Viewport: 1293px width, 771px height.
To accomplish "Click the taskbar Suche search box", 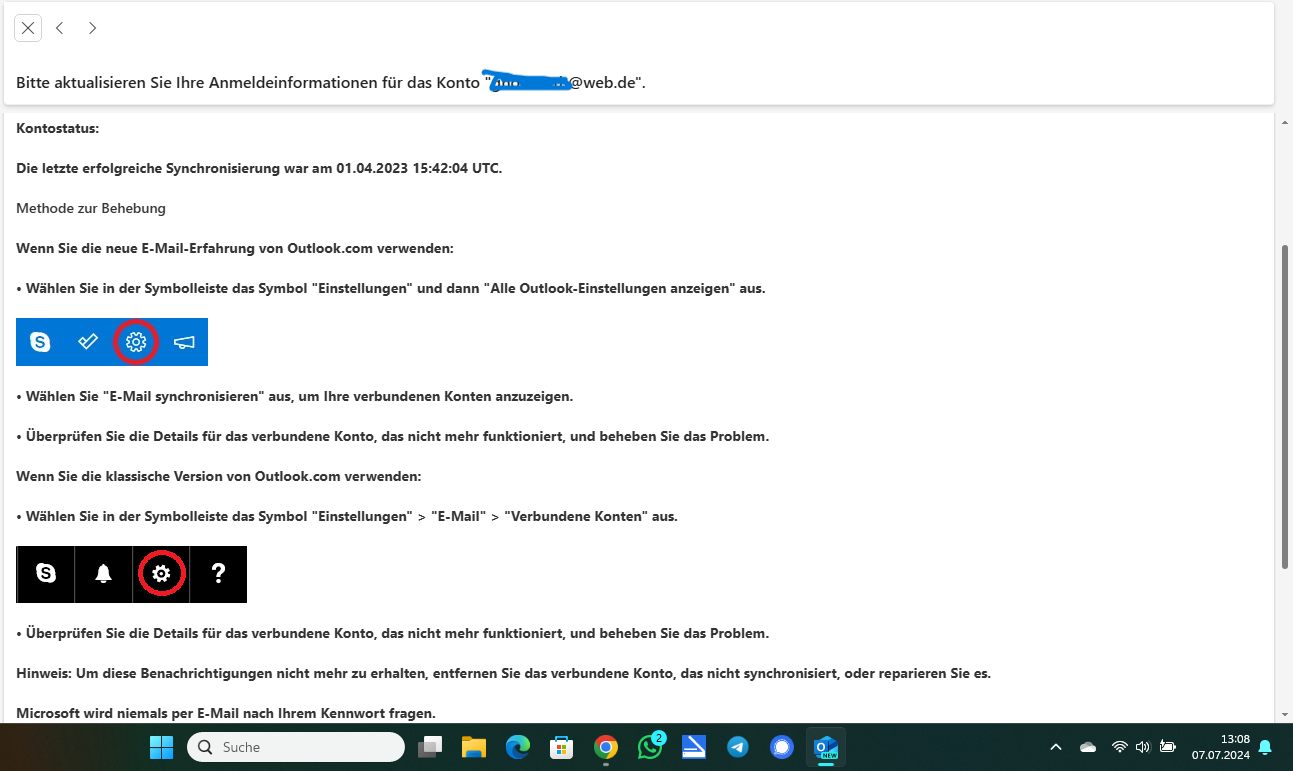I will (296, 747).
